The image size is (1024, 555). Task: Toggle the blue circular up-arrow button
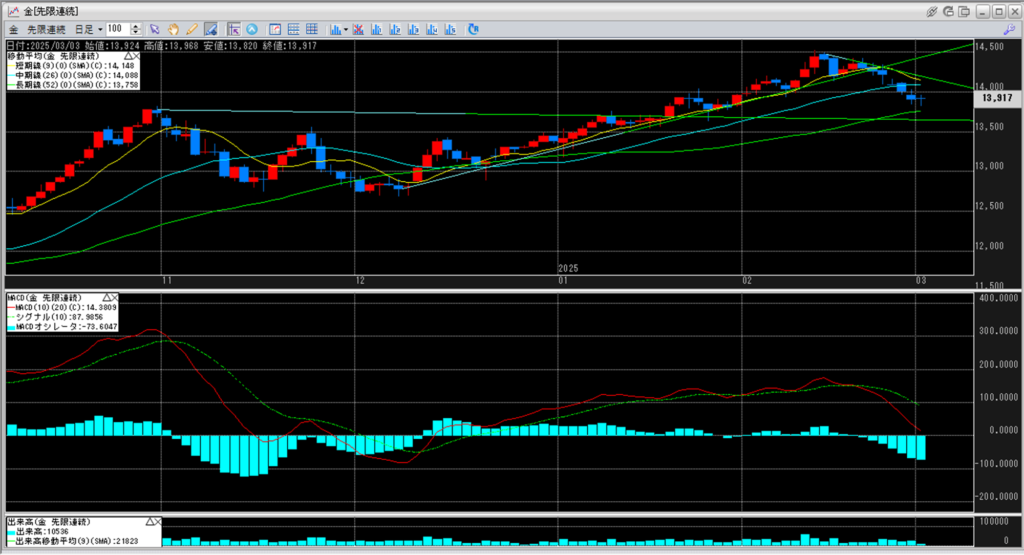251,29
